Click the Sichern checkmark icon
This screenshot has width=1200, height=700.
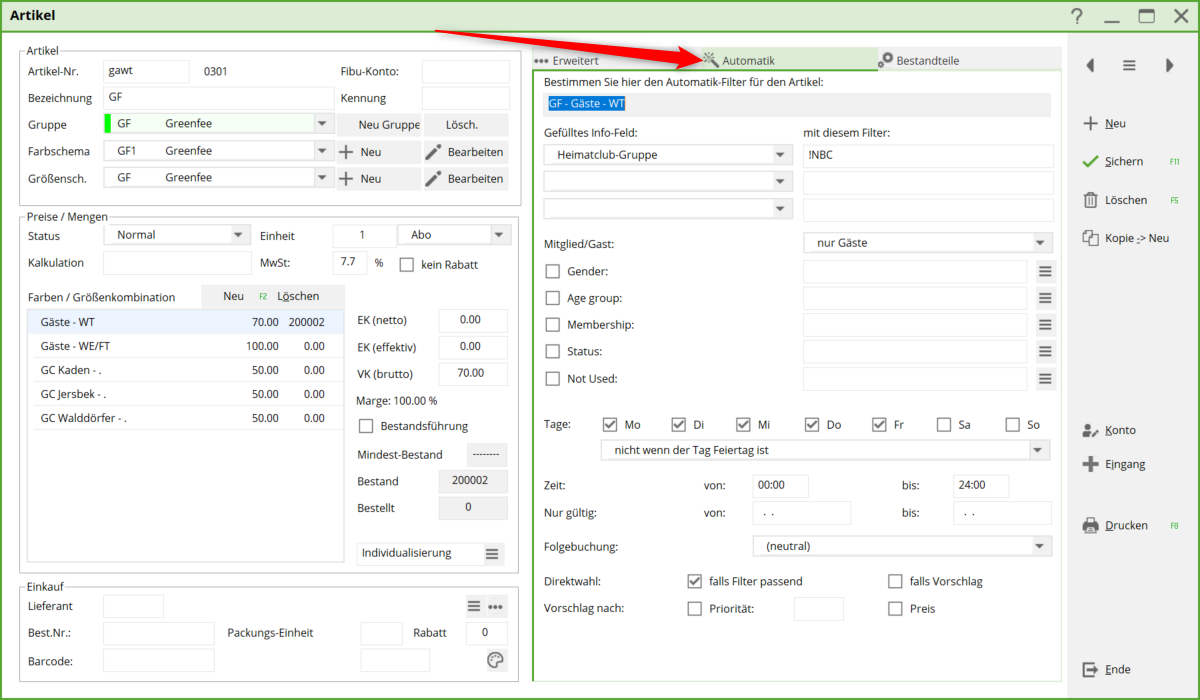(x=1090, y=162)
